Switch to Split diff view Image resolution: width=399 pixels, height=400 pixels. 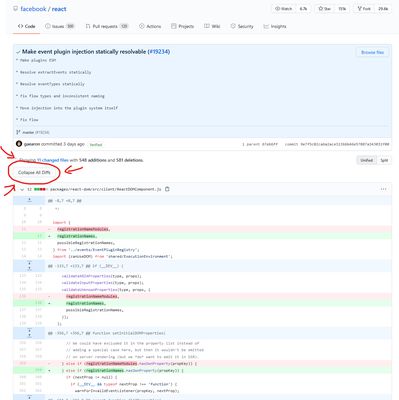(384, 160)
